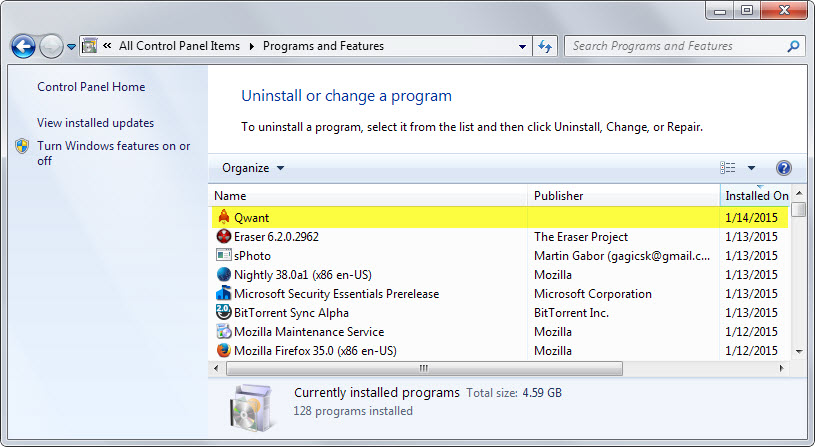Screen dimensions: 815x447
Task: Click the vertical scrollbar thumb
Action: coord(799,209)
